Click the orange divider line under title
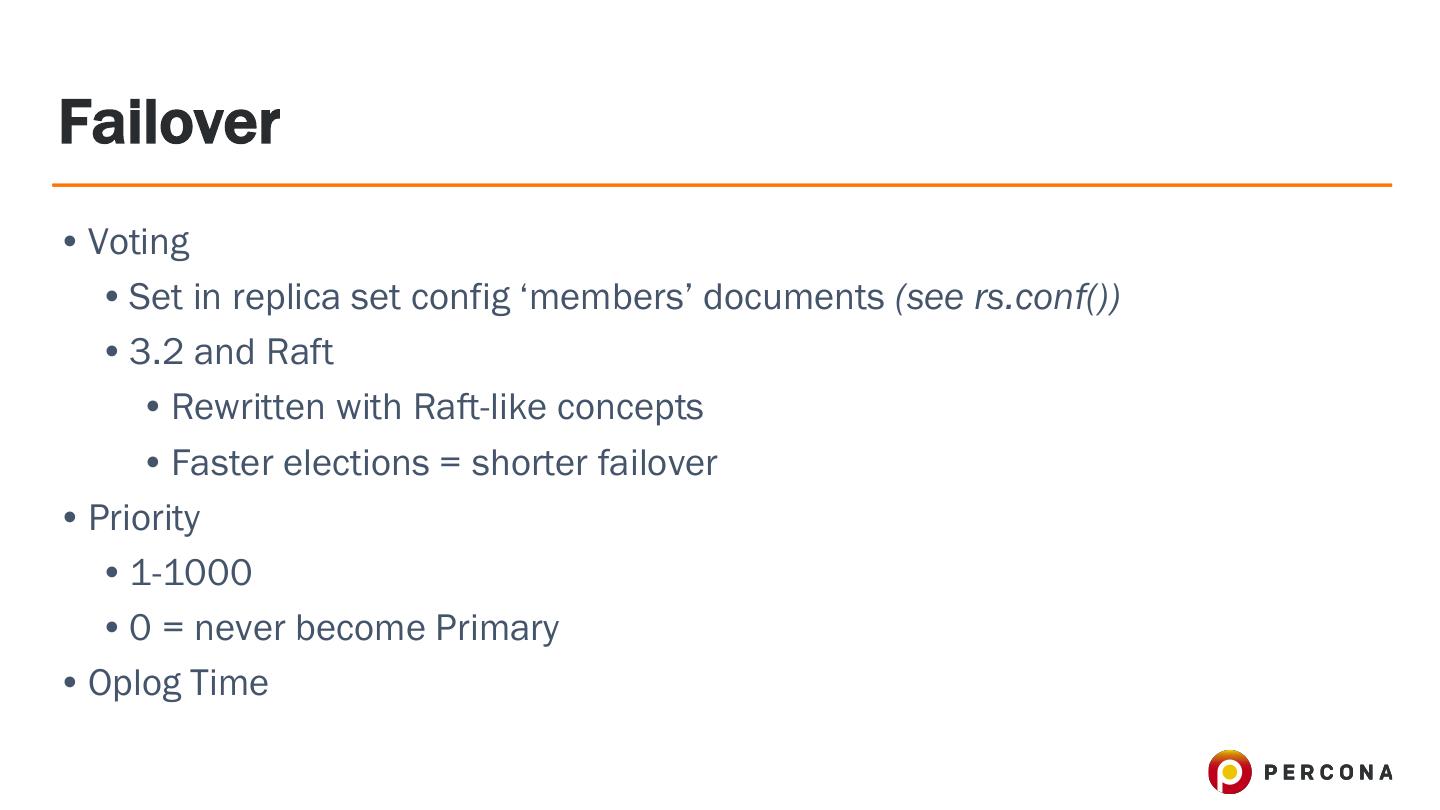 coord(720,185)
